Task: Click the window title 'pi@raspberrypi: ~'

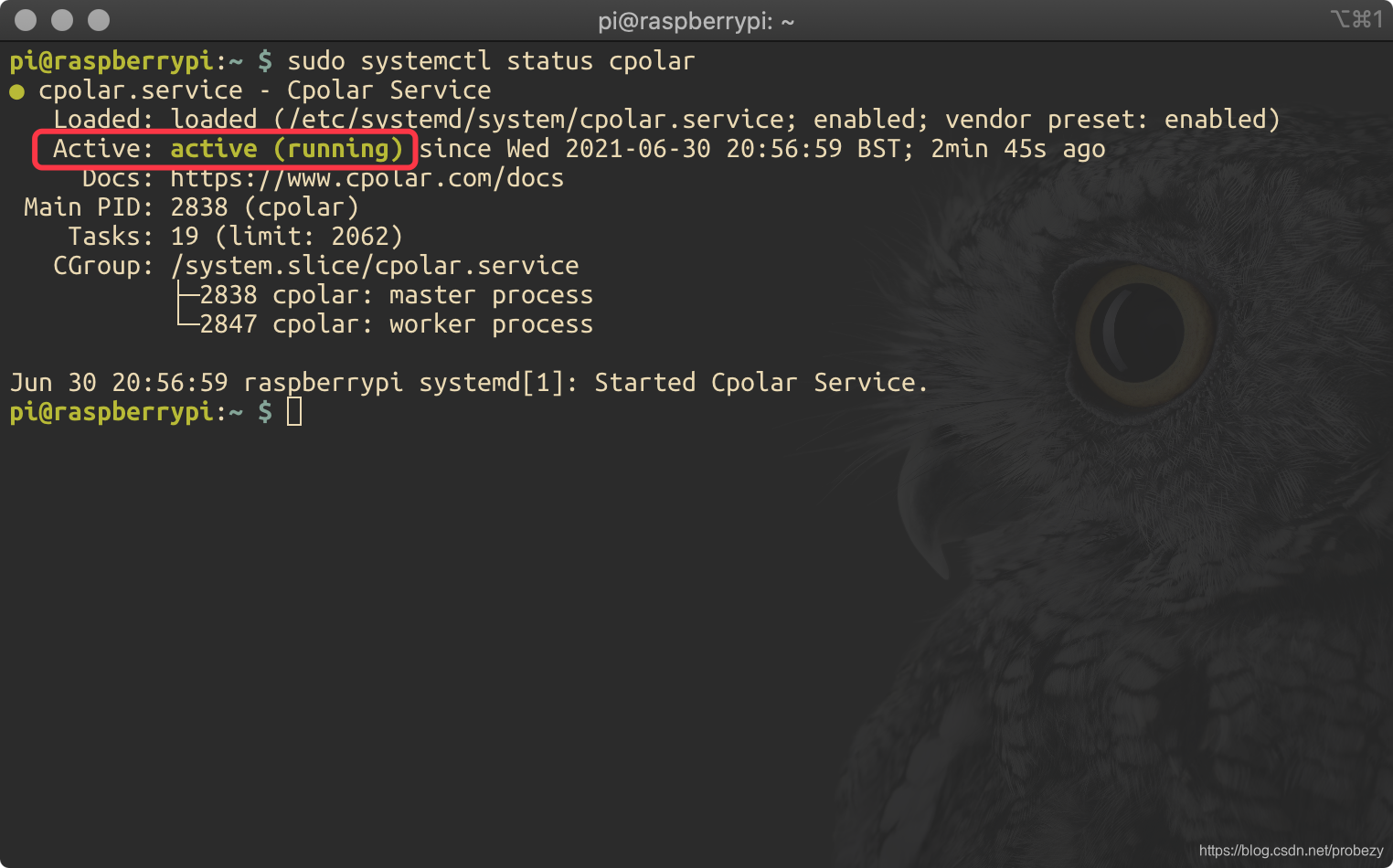Action: (696, 21)
